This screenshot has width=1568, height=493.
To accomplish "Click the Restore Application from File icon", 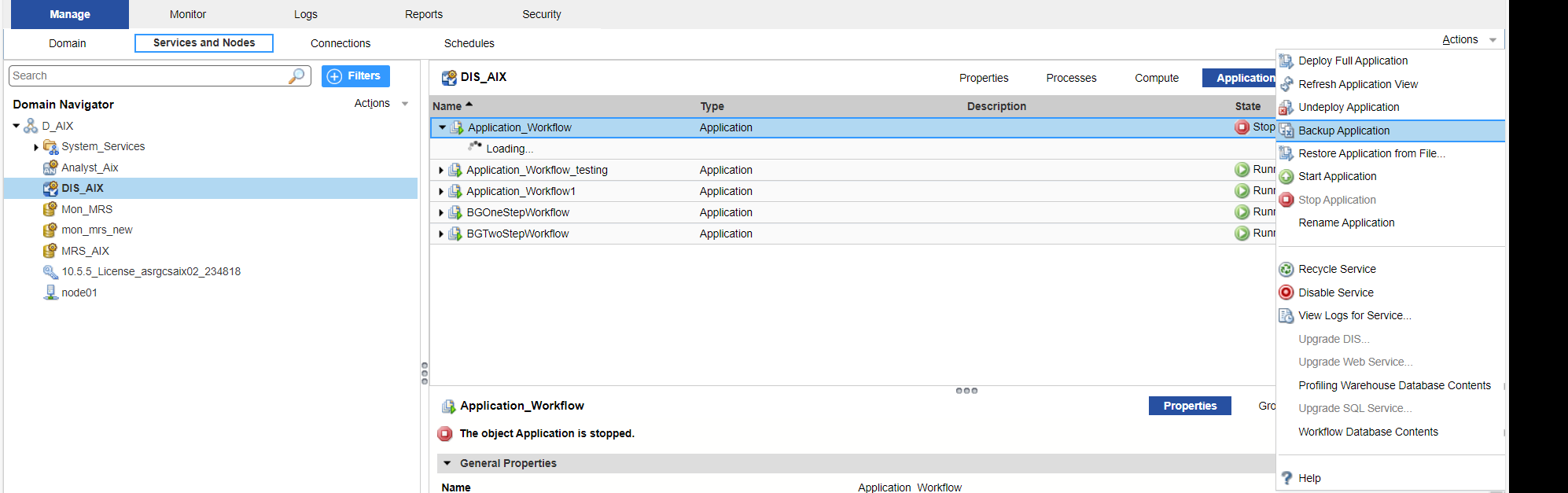I will tap(1286, 153).
